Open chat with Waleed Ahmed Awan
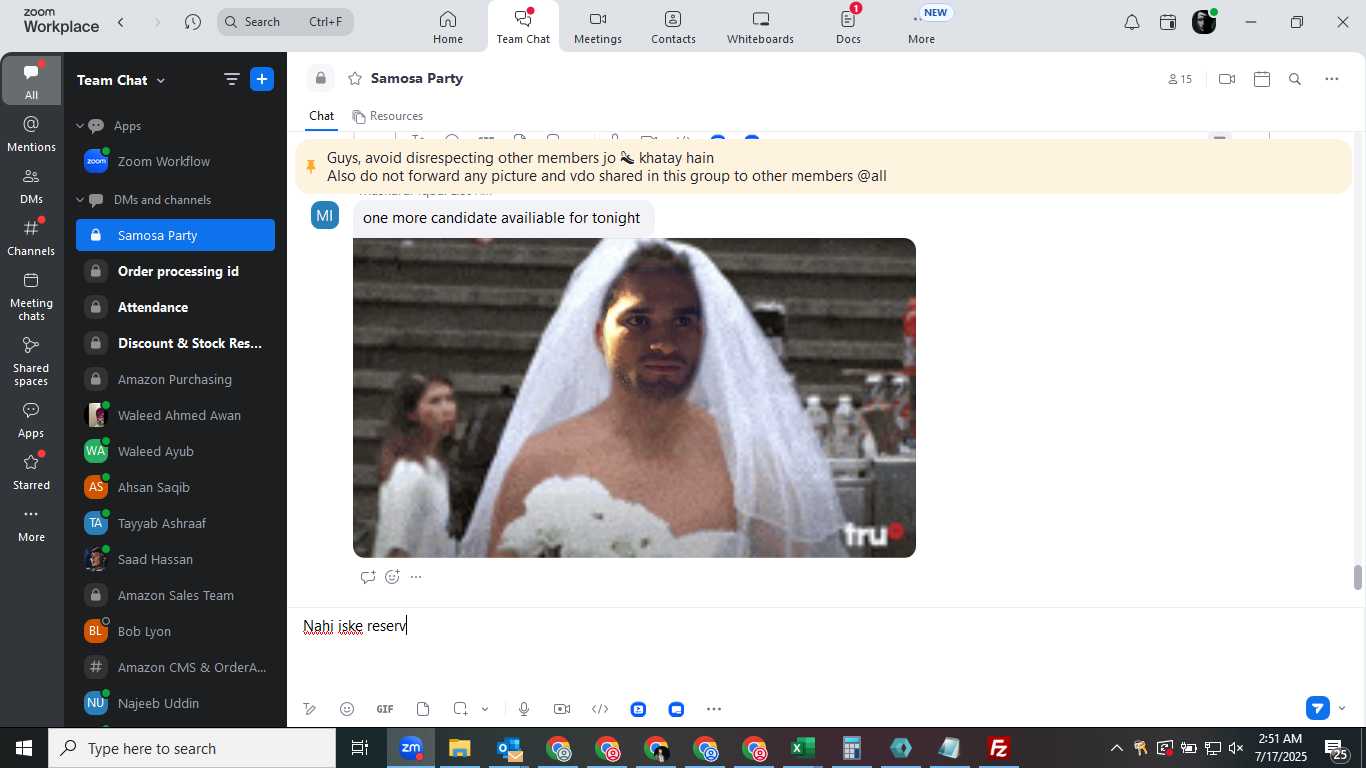The height and width of the screenshot is (768, 1366). (x=175, y=415)
